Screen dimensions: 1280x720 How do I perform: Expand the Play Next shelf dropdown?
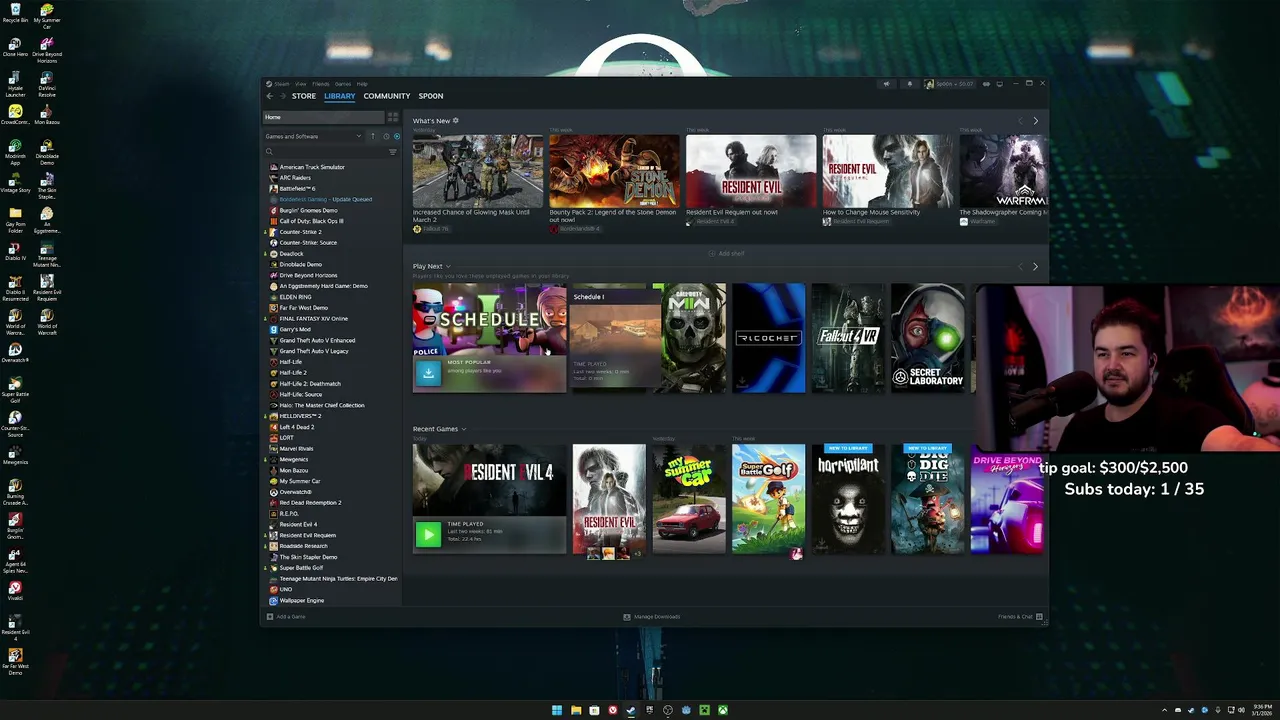448,267
